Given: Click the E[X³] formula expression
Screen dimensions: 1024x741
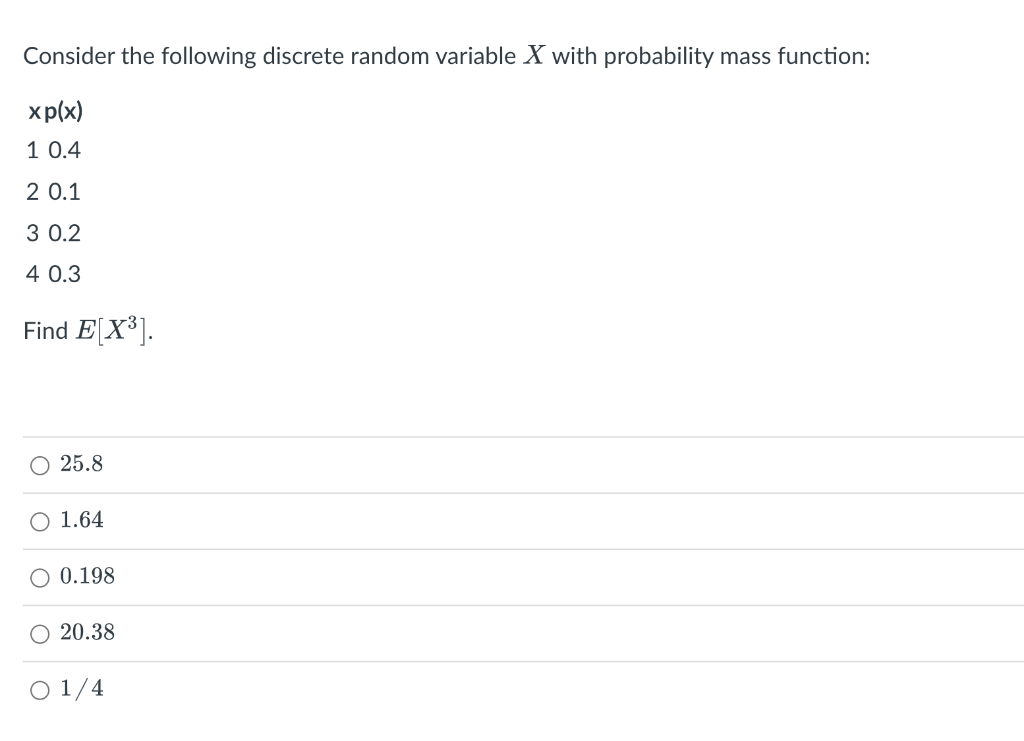Looking at the screenshot, I should click(114, 330).
